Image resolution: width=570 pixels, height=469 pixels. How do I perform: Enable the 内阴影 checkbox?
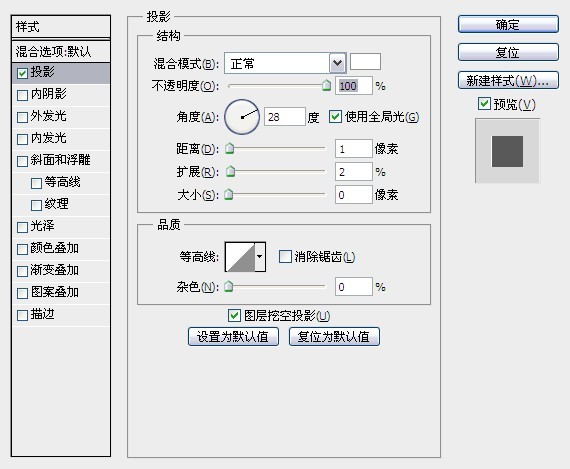[x=22, y=95]
